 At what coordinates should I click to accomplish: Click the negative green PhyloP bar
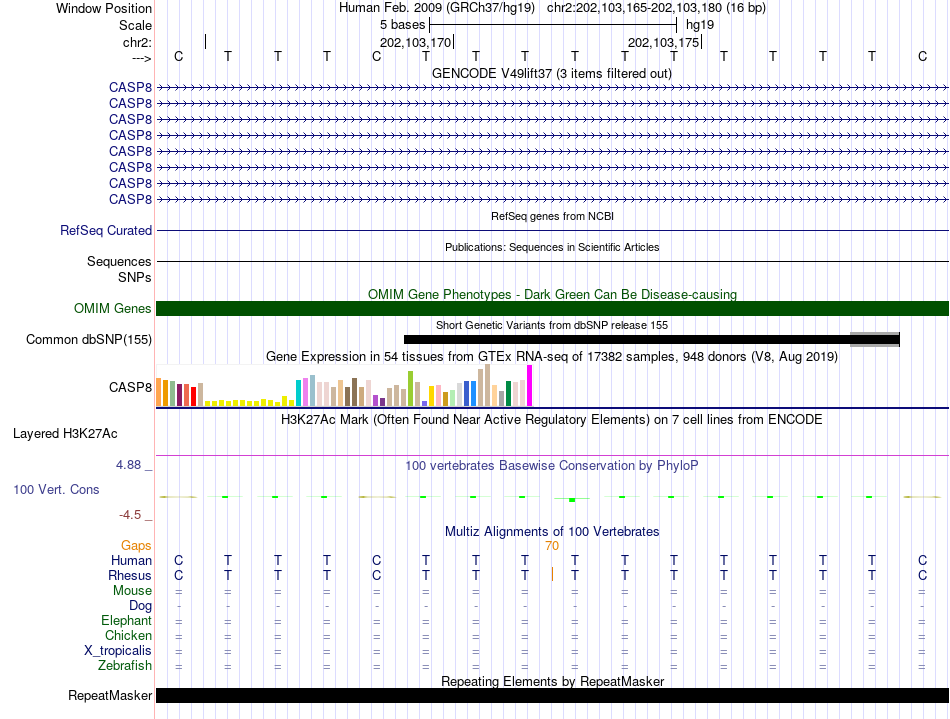tap(572, 500)
